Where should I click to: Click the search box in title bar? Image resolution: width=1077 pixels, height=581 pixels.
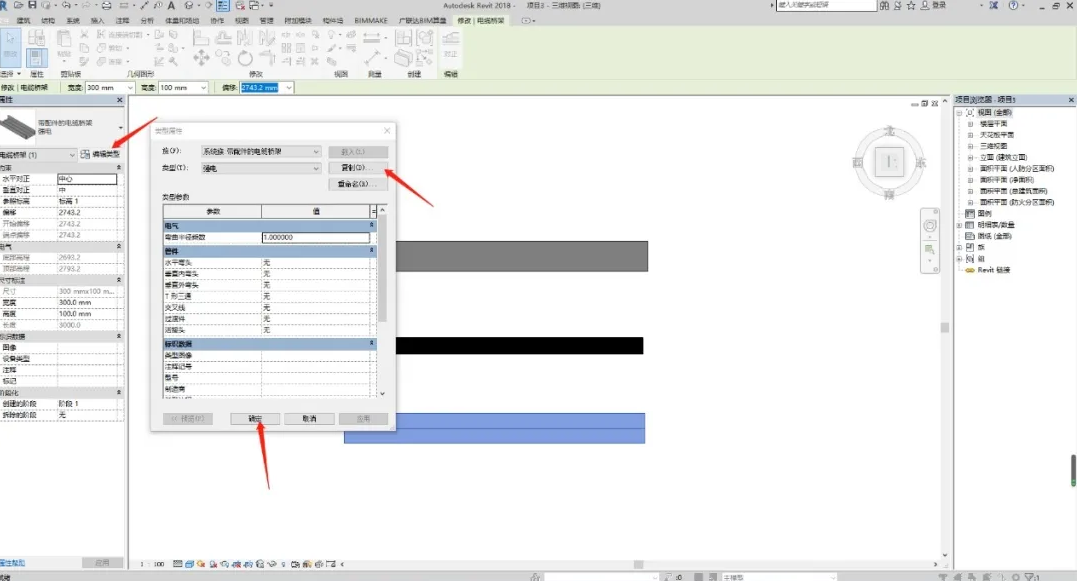[826, 5]
